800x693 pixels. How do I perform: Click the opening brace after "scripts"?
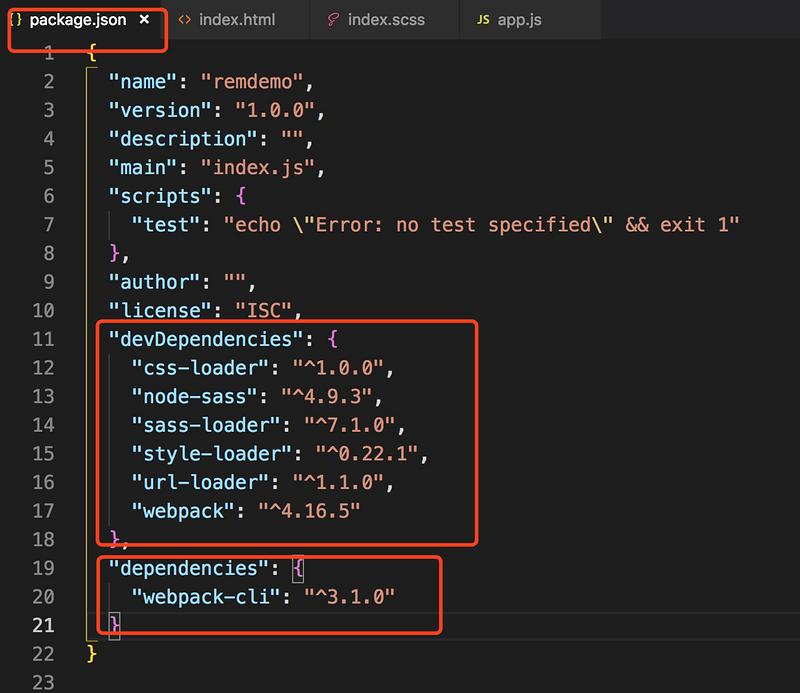pyautogui.click(x=241, y=195)
